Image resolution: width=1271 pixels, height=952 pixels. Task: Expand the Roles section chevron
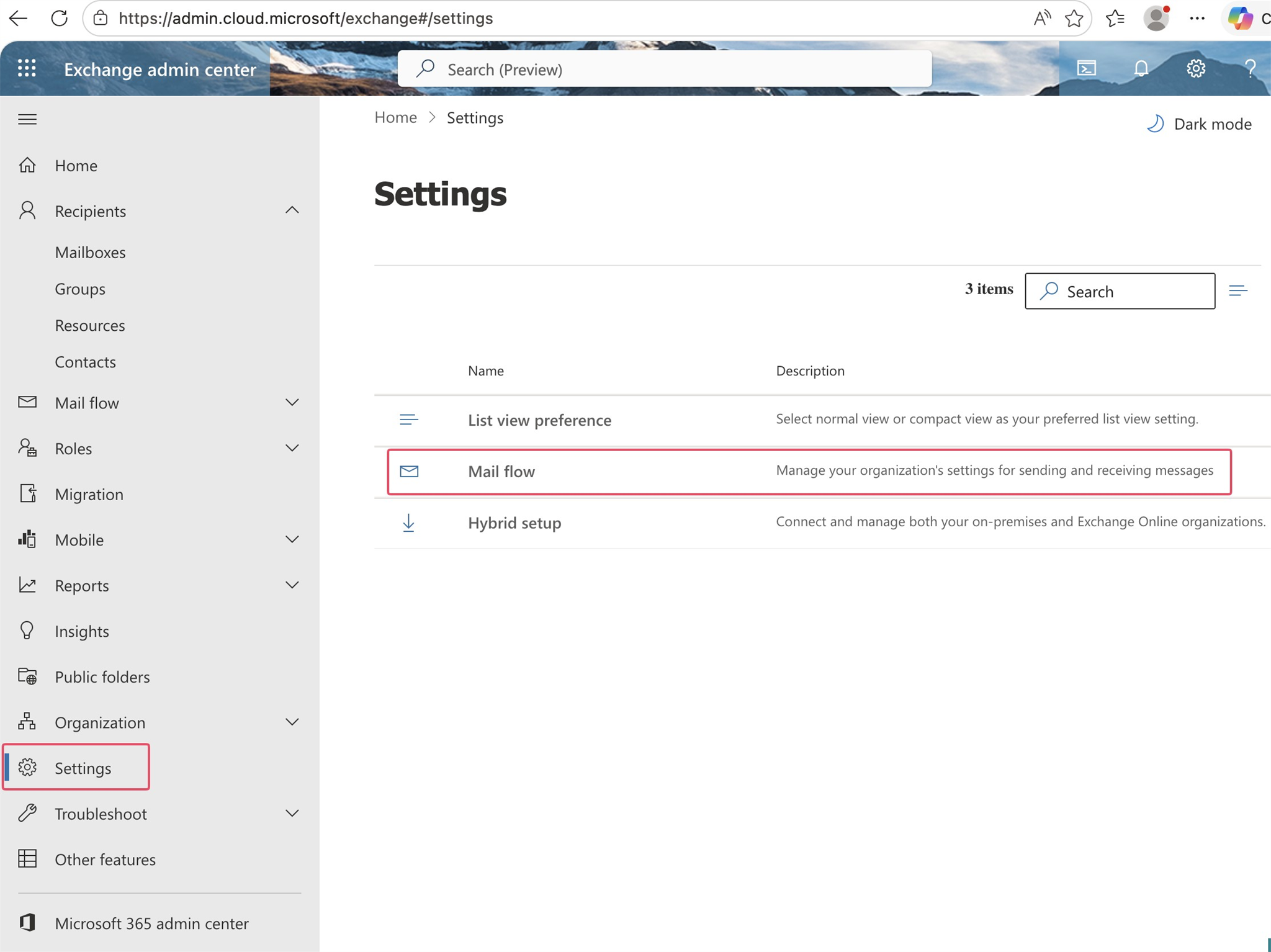coord(292,448)
